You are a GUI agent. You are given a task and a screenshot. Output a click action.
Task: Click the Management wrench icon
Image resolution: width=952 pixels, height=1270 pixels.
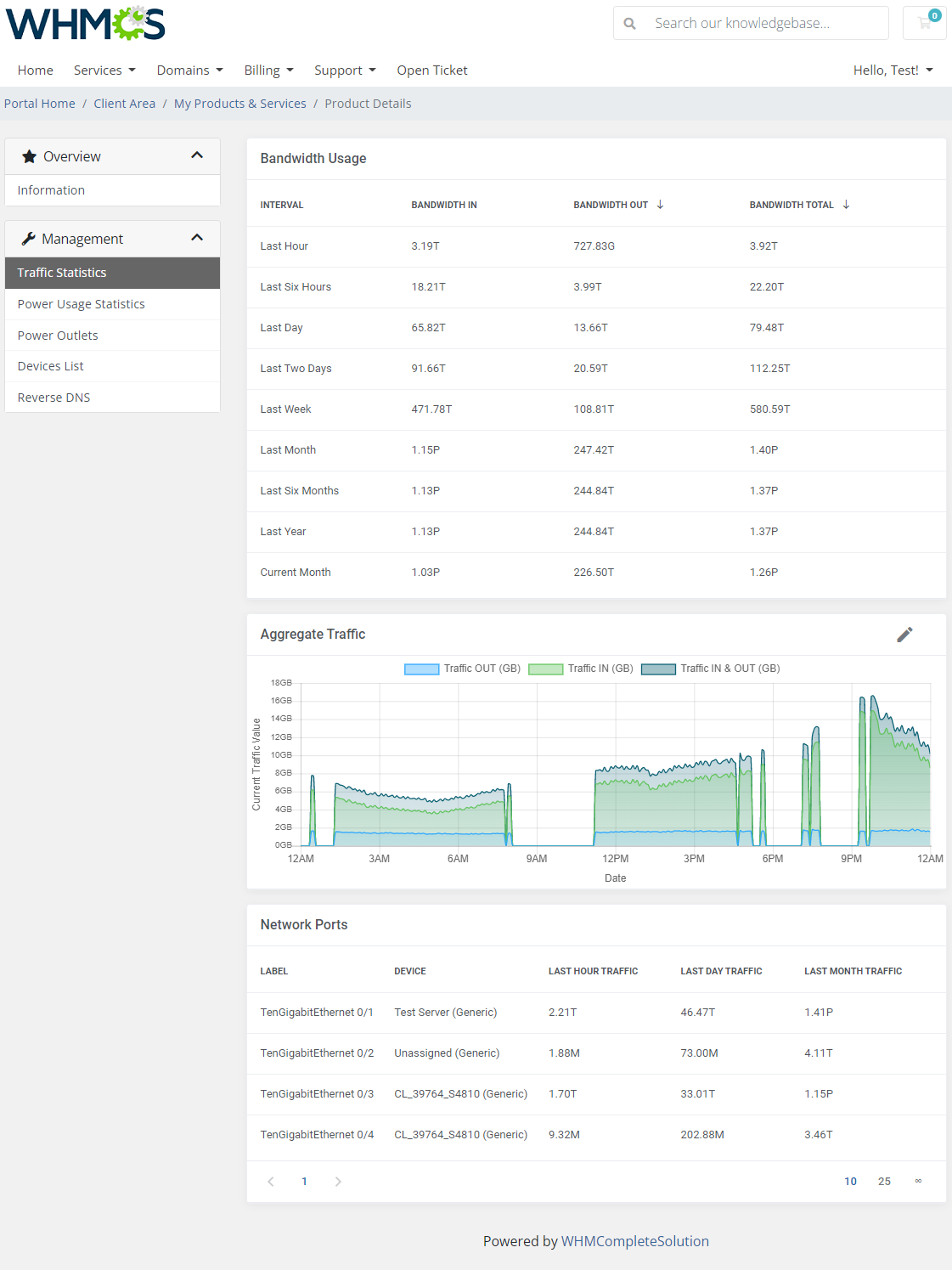point(29,239)
